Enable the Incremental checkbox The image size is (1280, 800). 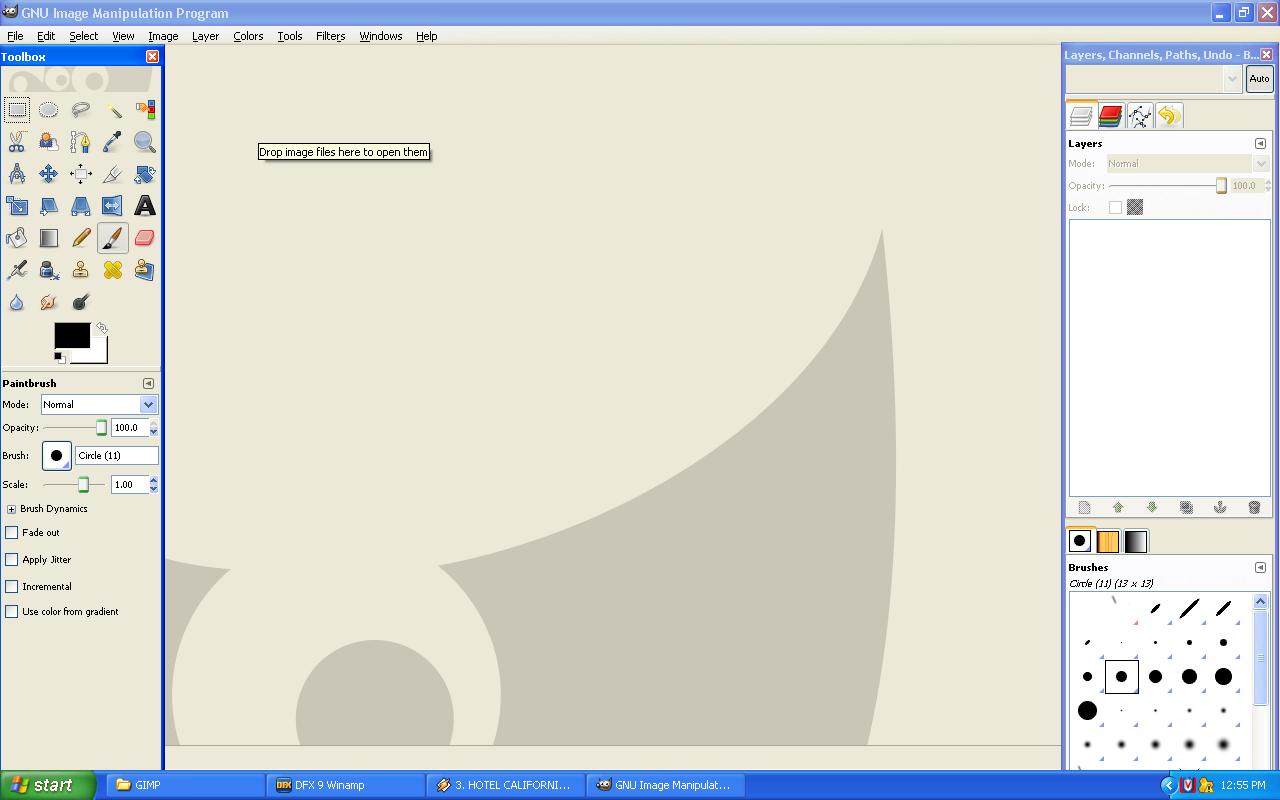point(12,587)
